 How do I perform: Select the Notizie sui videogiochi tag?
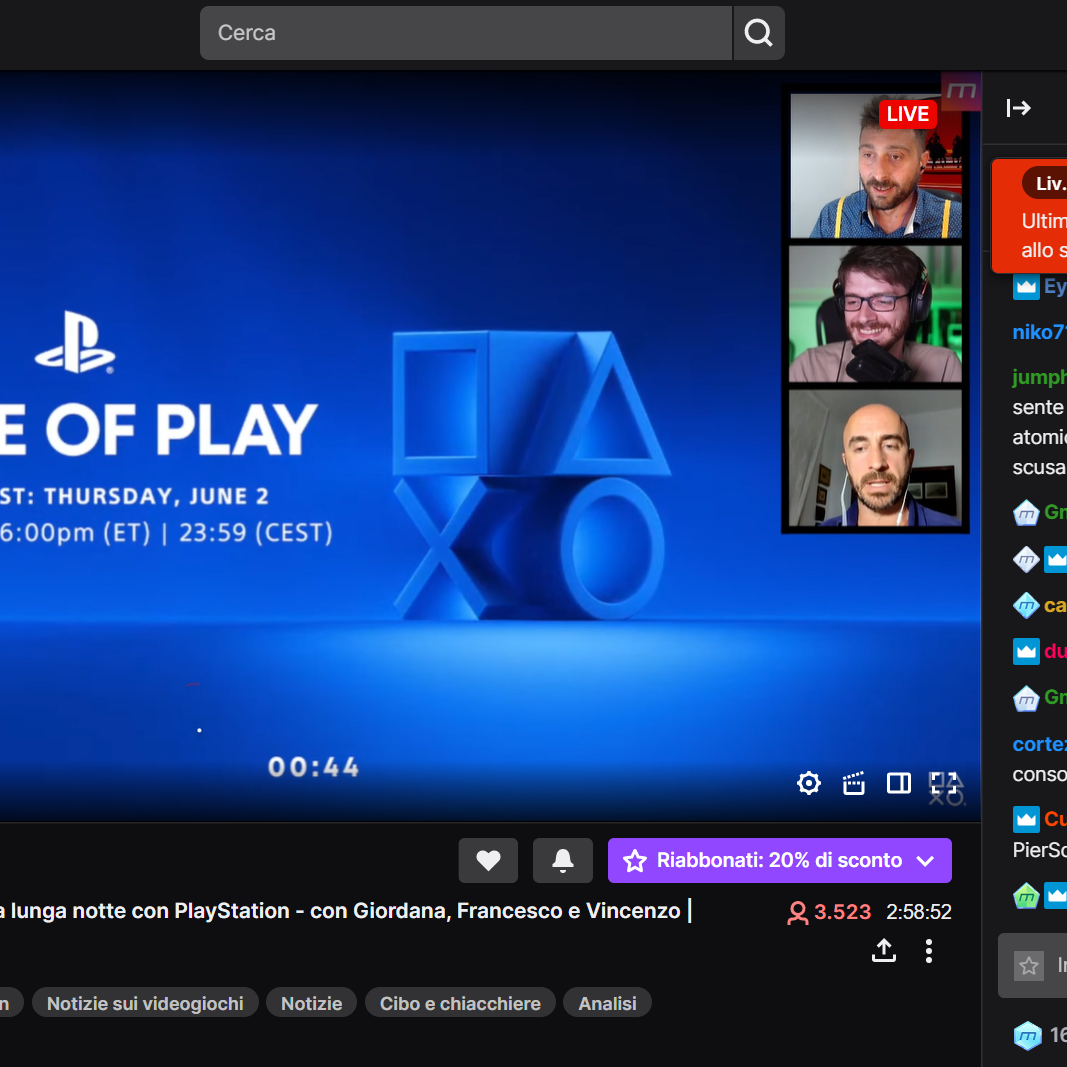click(x=145, y=1003)
